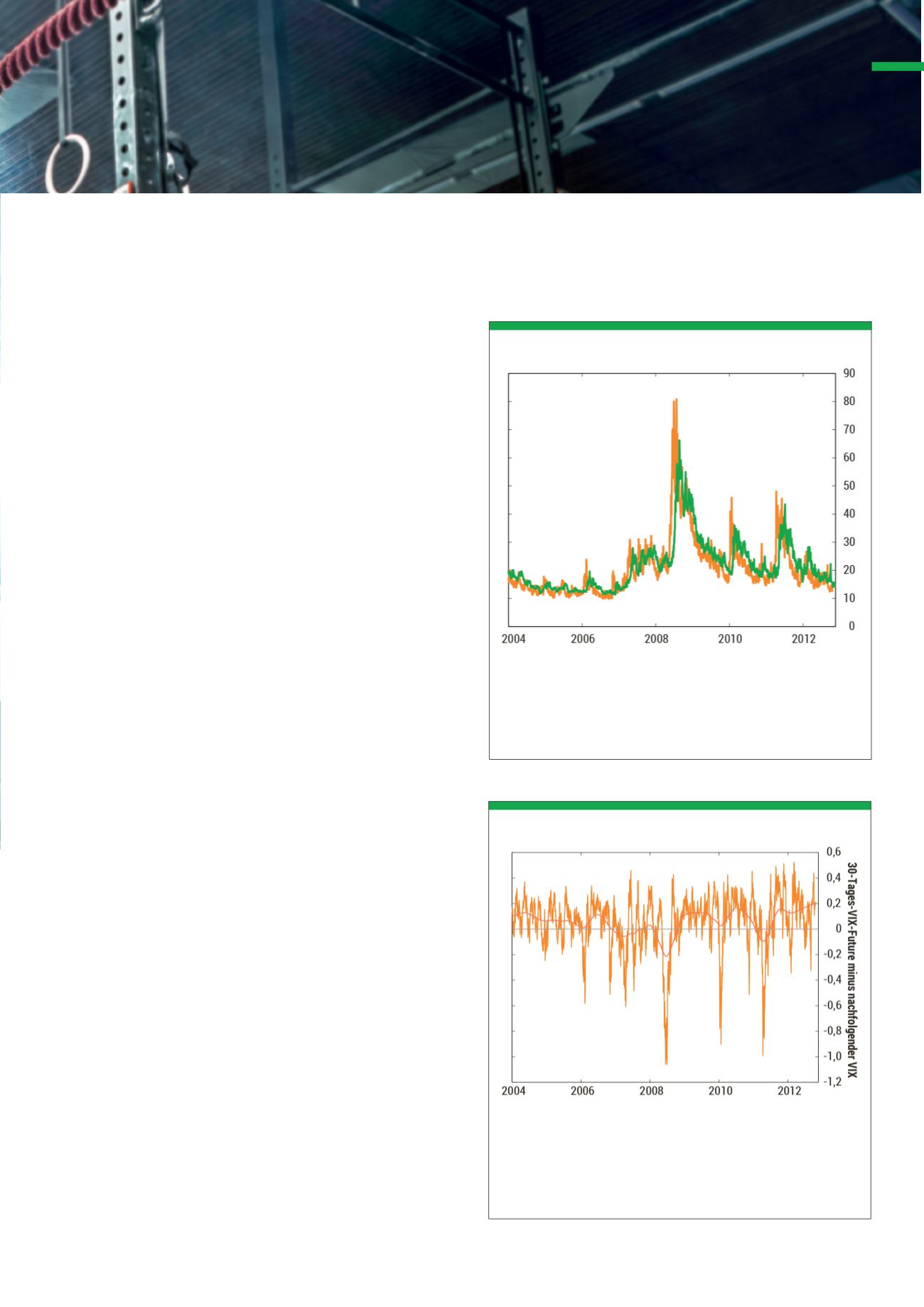This screenshot has height=1307, width=924.
Task: Click the -1,2 axis value
Action: coord(832,1082)
